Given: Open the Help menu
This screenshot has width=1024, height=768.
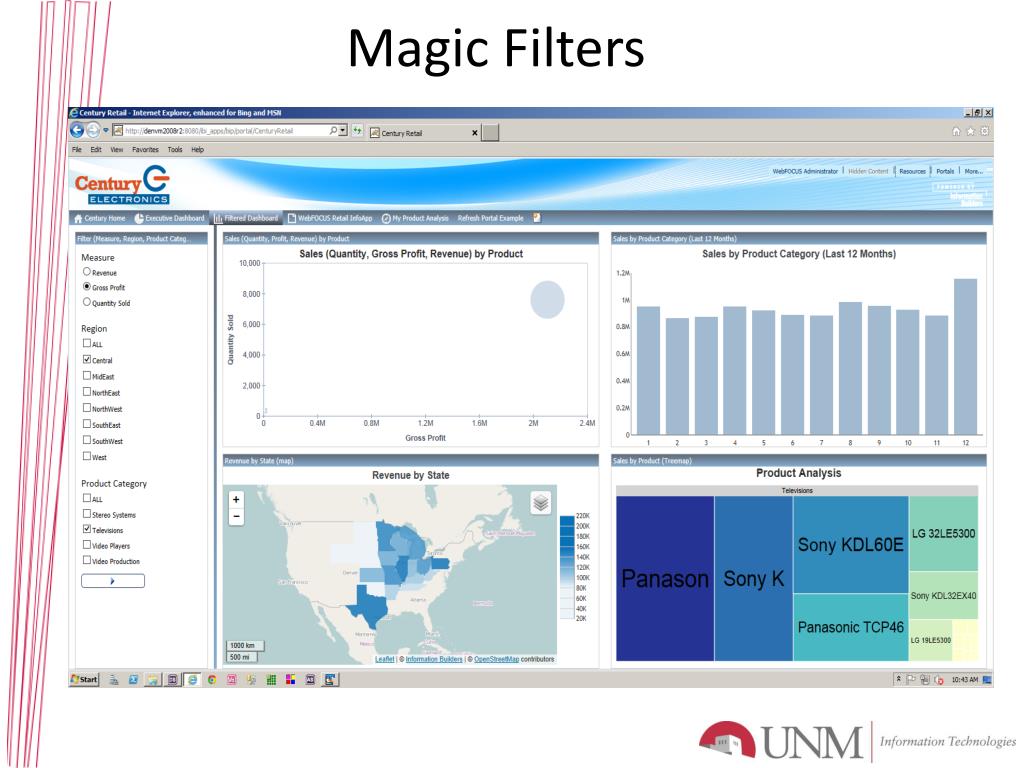Looking at the screenshot, I should pyautogui.click(x=198, y=150).
